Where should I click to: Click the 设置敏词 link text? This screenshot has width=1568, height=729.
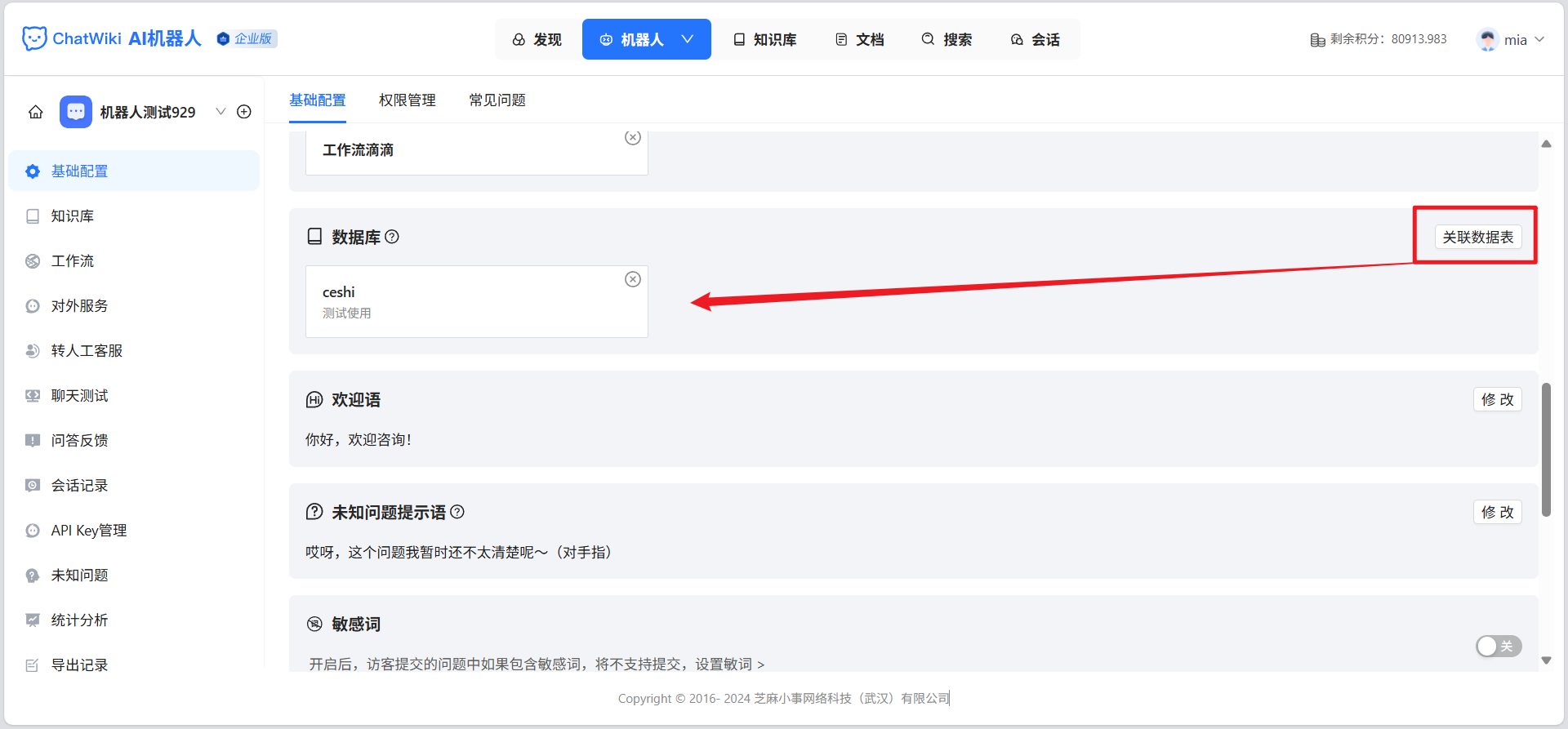tap(729, 664)
